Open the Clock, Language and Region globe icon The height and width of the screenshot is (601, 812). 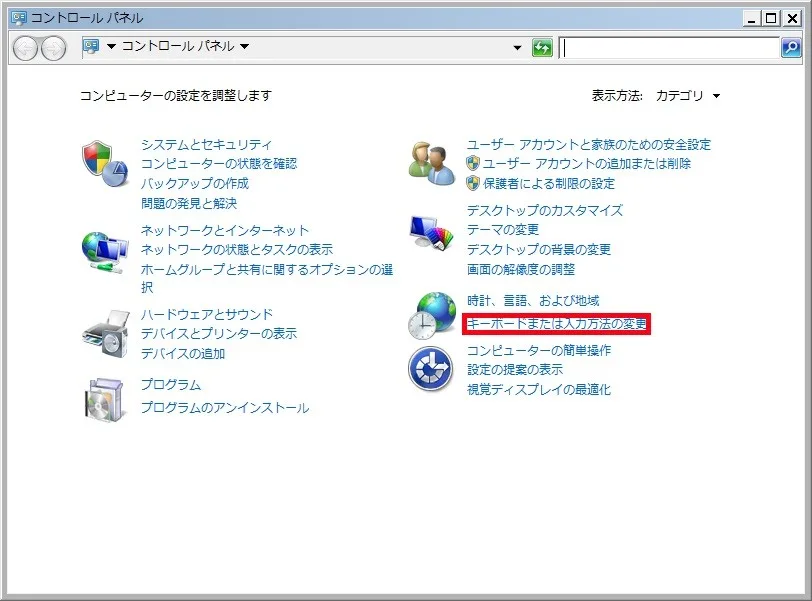point(432,315)
